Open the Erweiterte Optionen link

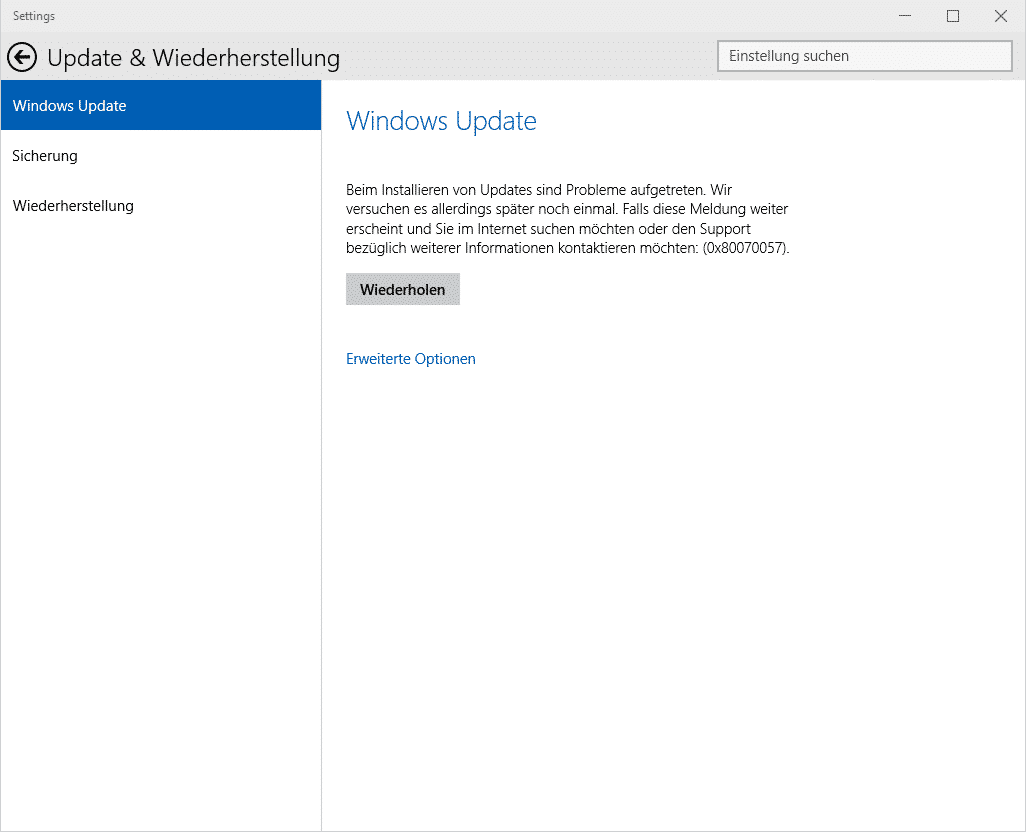[410, 359]
